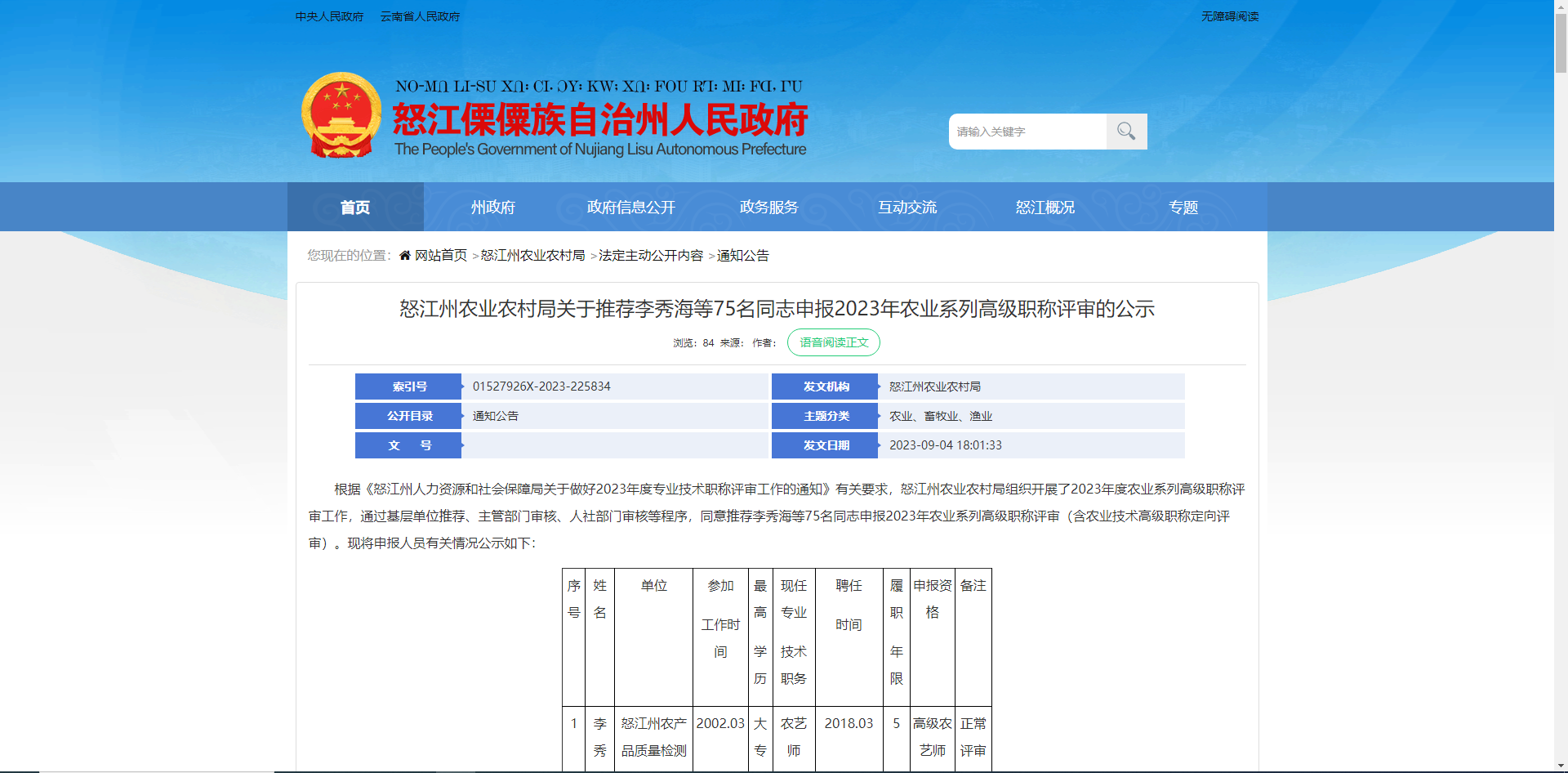Enable 无障碍阅读 accessibility mode

tap(1230, 16)
